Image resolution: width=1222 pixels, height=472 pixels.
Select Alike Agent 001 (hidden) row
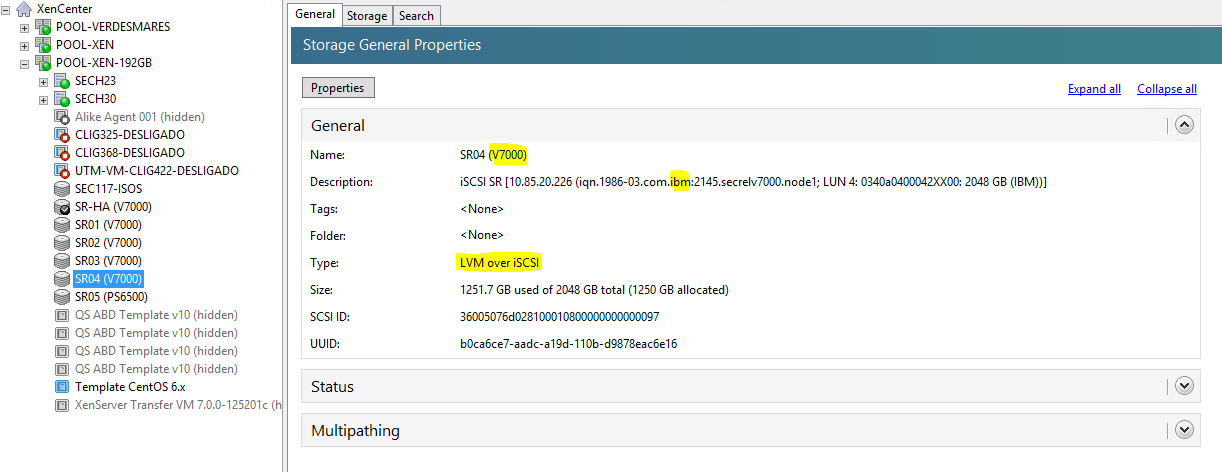(140, 117)
